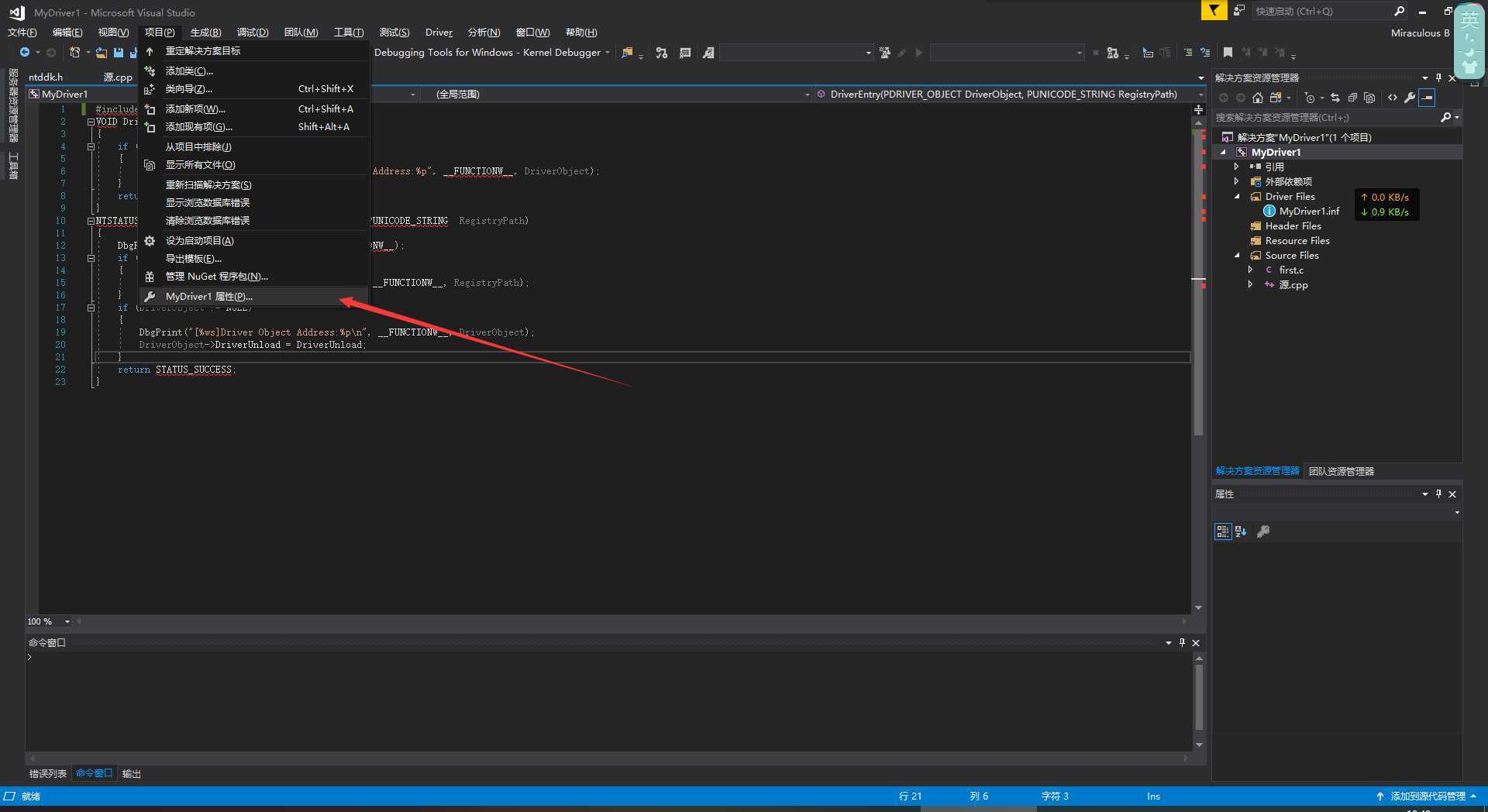Screen dimensions: 1488x812
Task: Switch to the 输出 output tab
Action: click(x=132, y=773)
